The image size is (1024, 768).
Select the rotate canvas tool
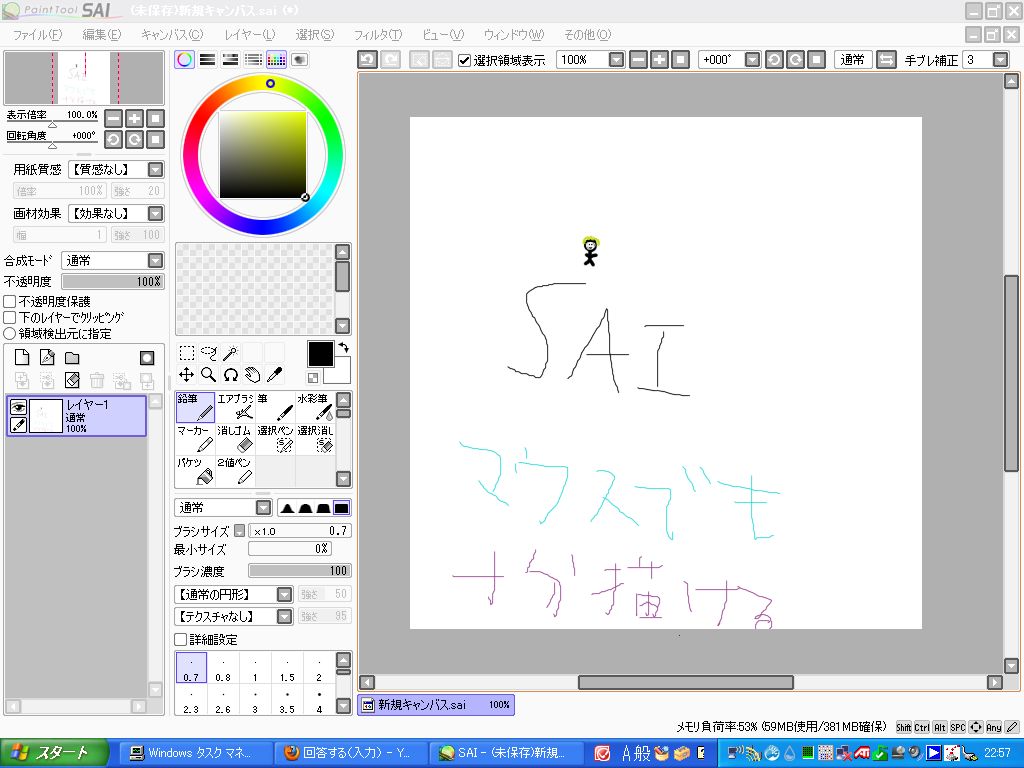point(231,375)
